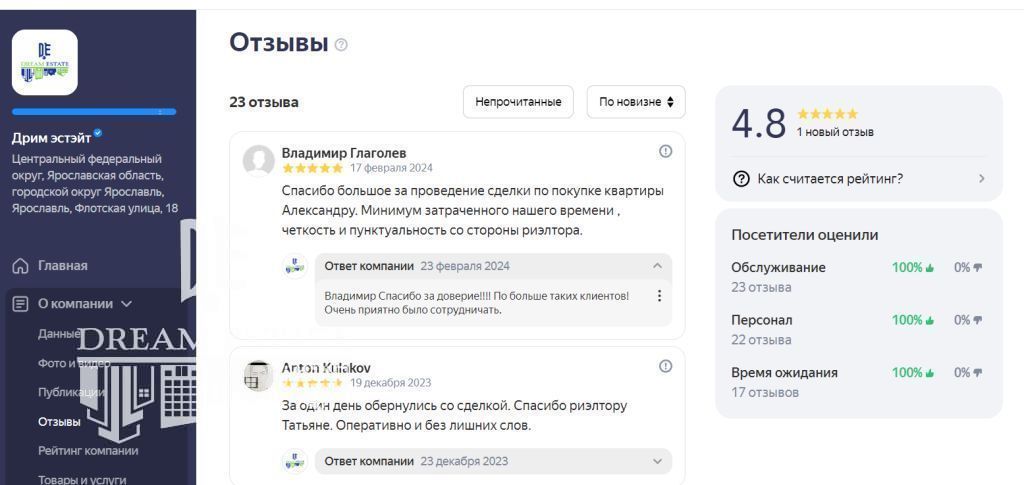Click the verified badge next to Дрим эстэйт
Viewport: 1024px width, 485px height.
[97, 133]
